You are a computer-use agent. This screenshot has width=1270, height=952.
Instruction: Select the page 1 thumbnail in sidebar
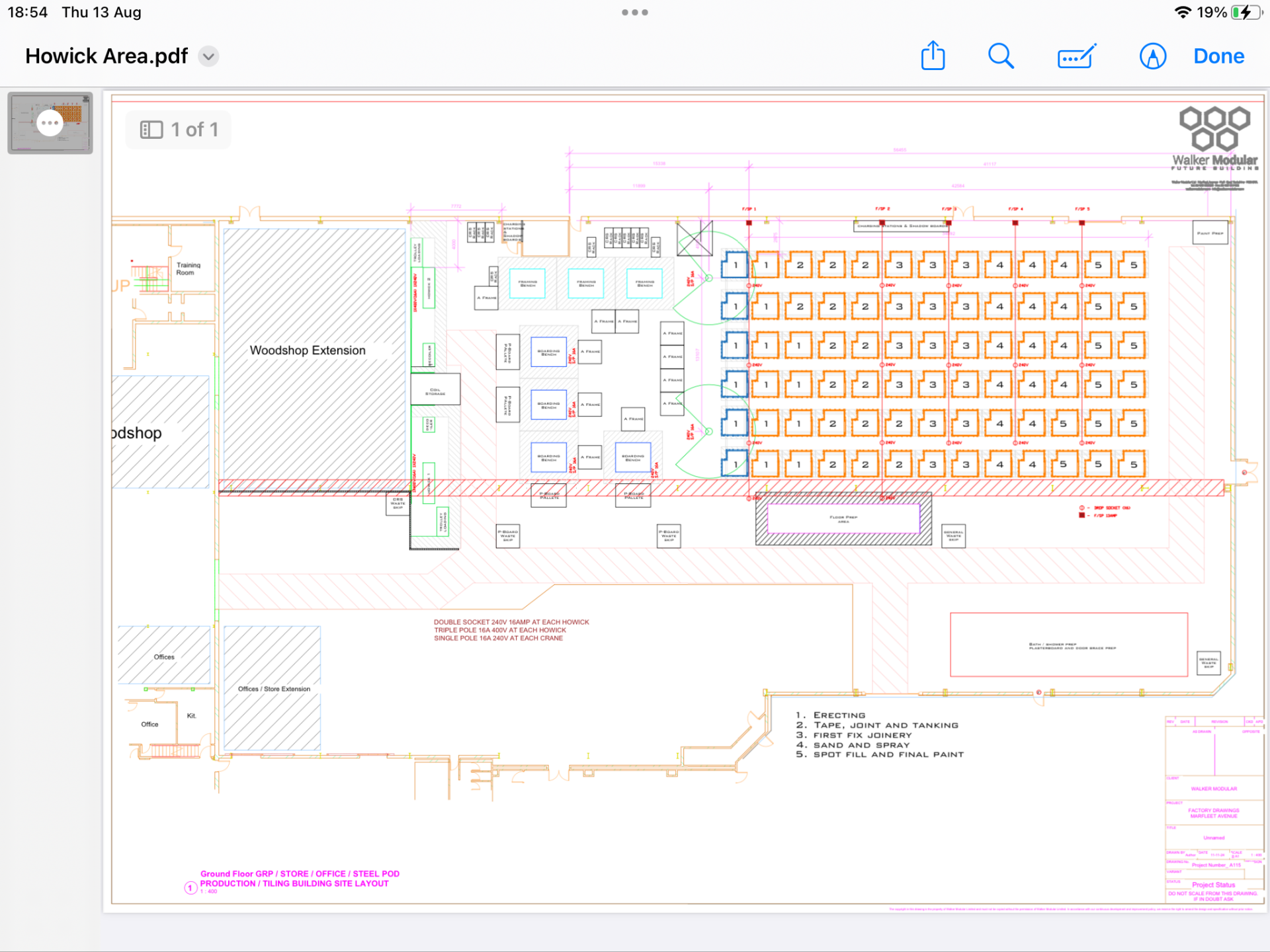50,123
